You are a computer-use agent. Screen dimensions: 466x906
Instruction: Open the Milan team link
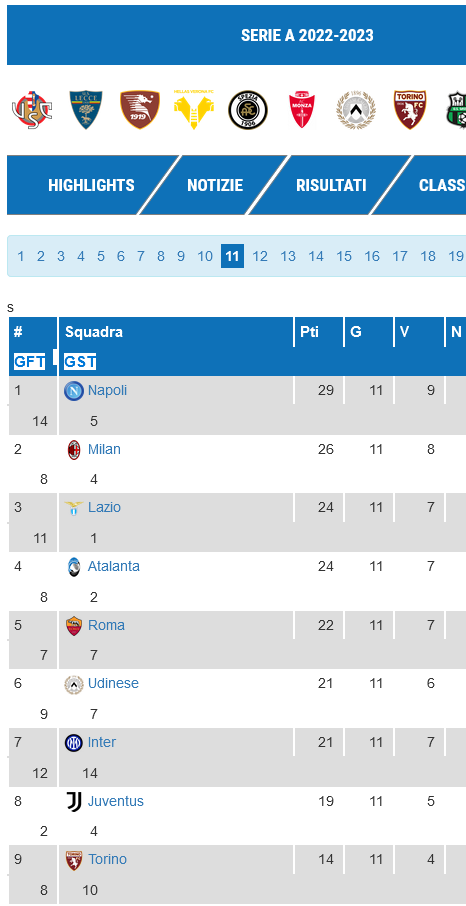(x=104, y=449)
